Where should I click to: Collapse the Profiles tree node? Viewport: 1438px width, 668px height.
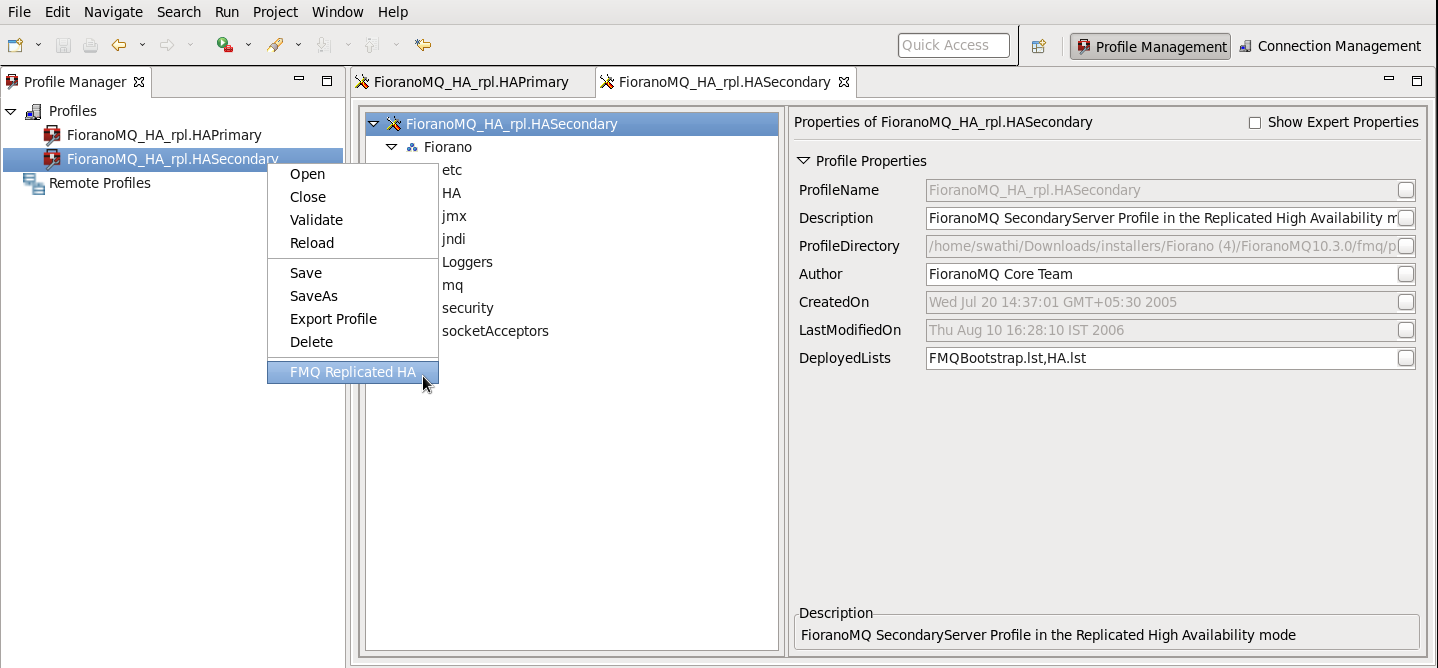[x=11, y=111]
